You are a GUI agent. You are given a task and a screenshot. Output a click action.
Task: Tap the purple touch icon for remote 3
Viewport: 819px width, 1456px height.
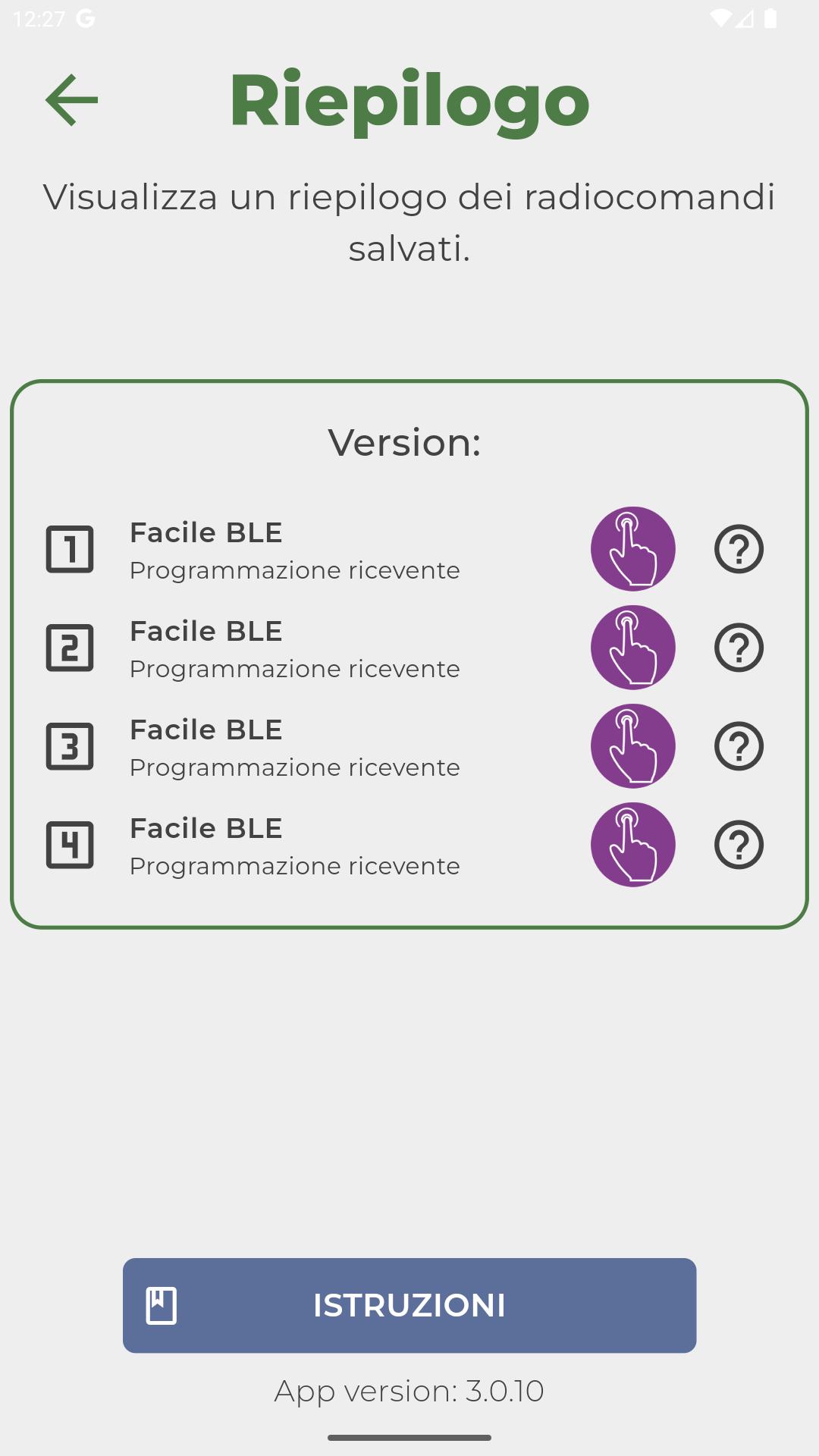(x=633, y=746)
